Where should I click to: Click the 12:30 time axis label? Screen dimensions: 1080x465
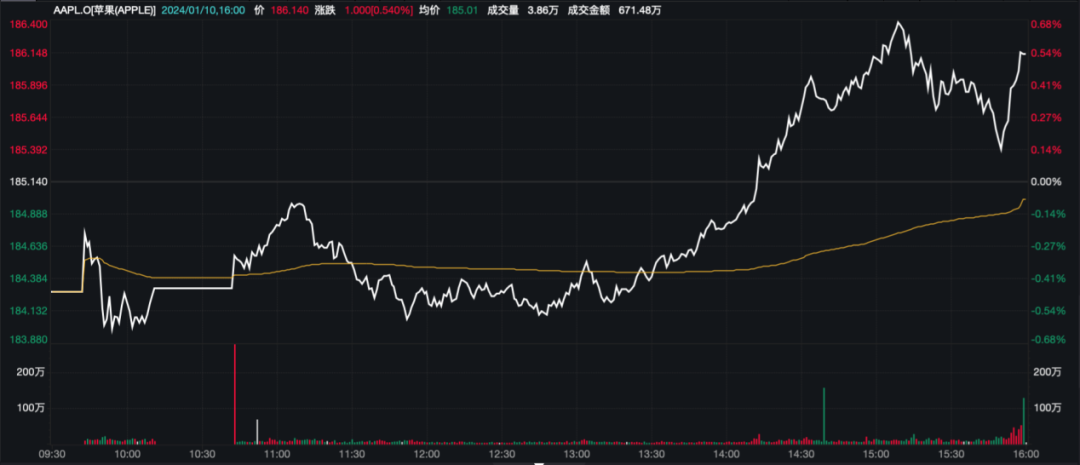501,455
